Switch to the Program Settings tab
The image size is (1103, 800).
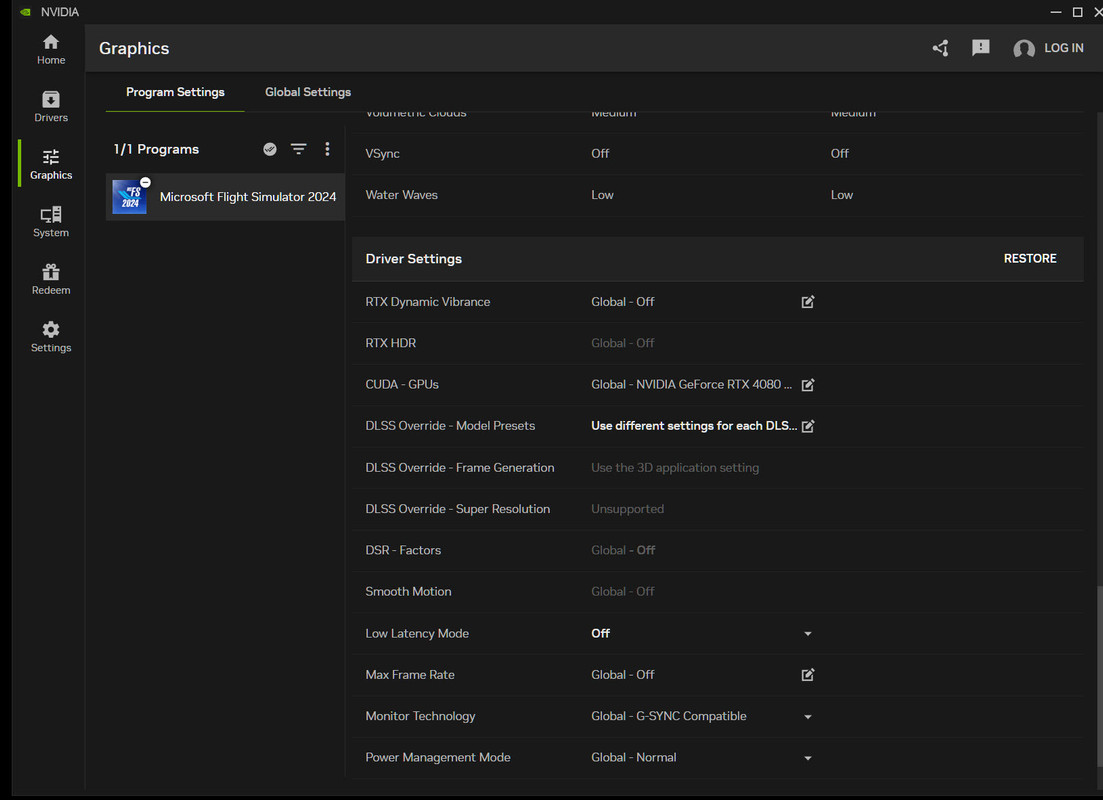(175, 92)
